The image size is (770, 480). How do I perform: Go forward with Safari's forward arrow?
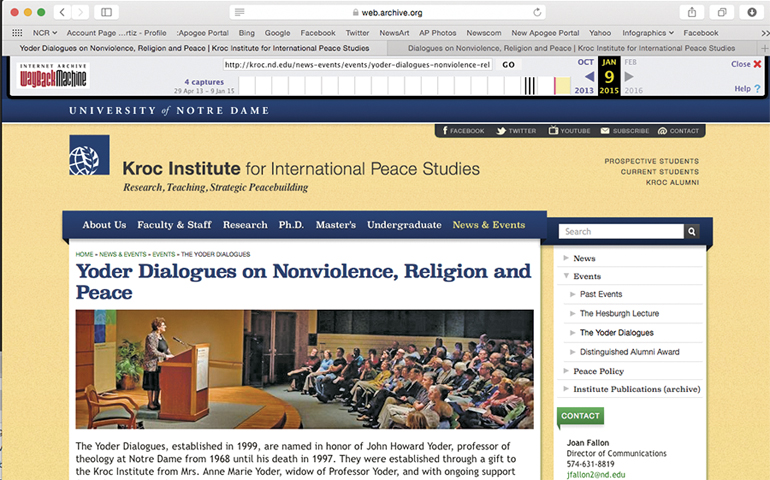(x=81, y=12)
